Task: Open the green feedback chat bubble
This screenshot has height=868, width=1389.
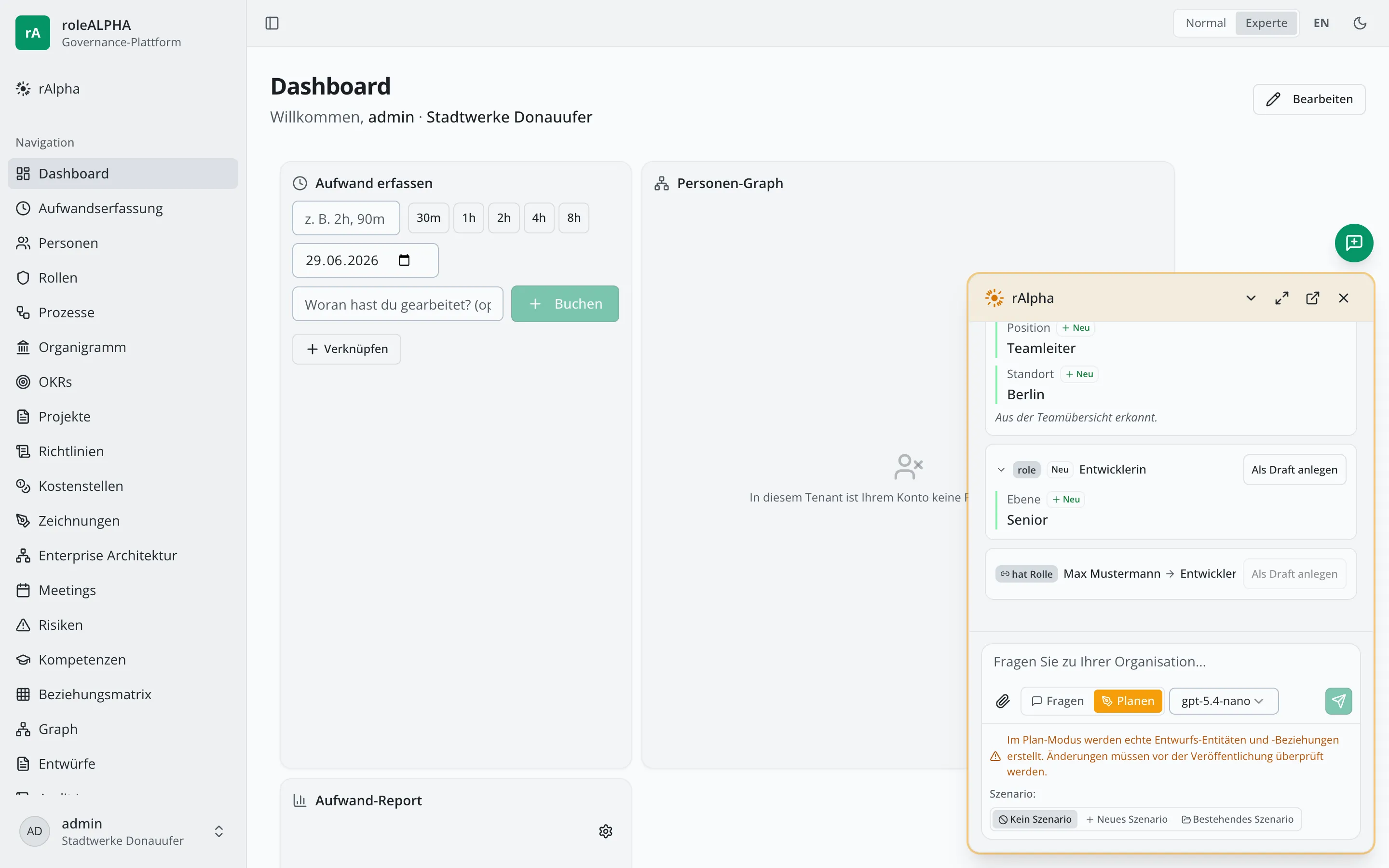Action: point(1353,243)
